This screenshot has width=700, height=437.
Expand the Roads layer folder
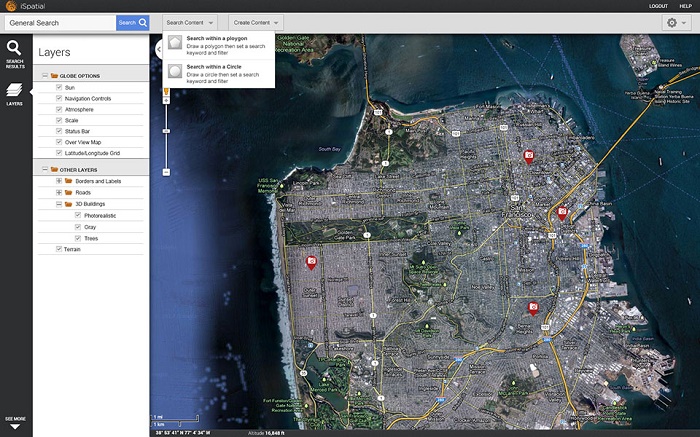(x=59, y=192)
